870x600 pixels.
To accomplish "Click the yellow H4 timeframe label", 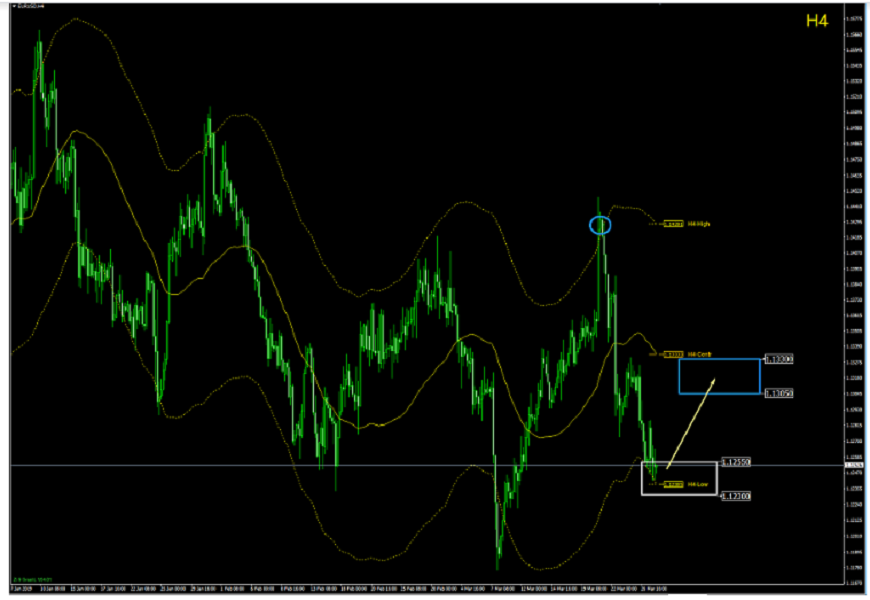I will (817, 21).
